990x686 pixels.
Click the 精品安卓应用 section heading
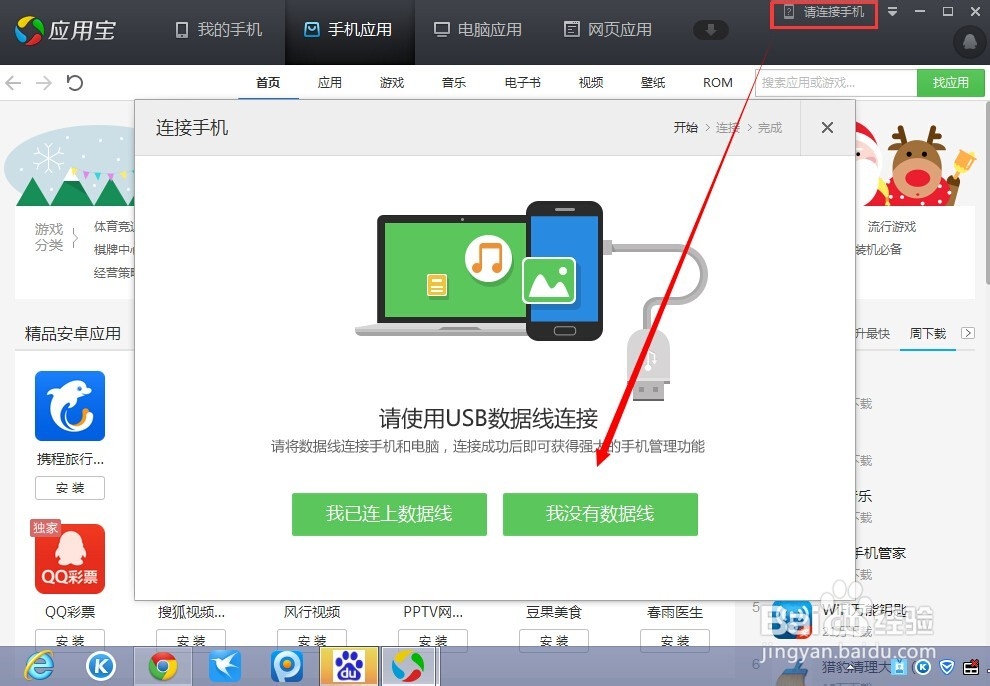pos(73,333)
